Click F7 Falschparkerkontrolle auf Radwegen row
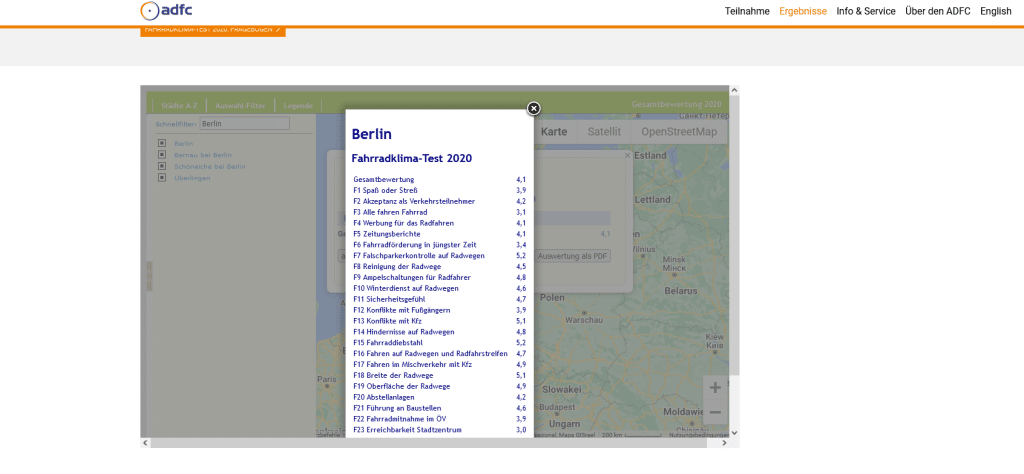Screen dimensions: 1024x474 coord(440,255)
